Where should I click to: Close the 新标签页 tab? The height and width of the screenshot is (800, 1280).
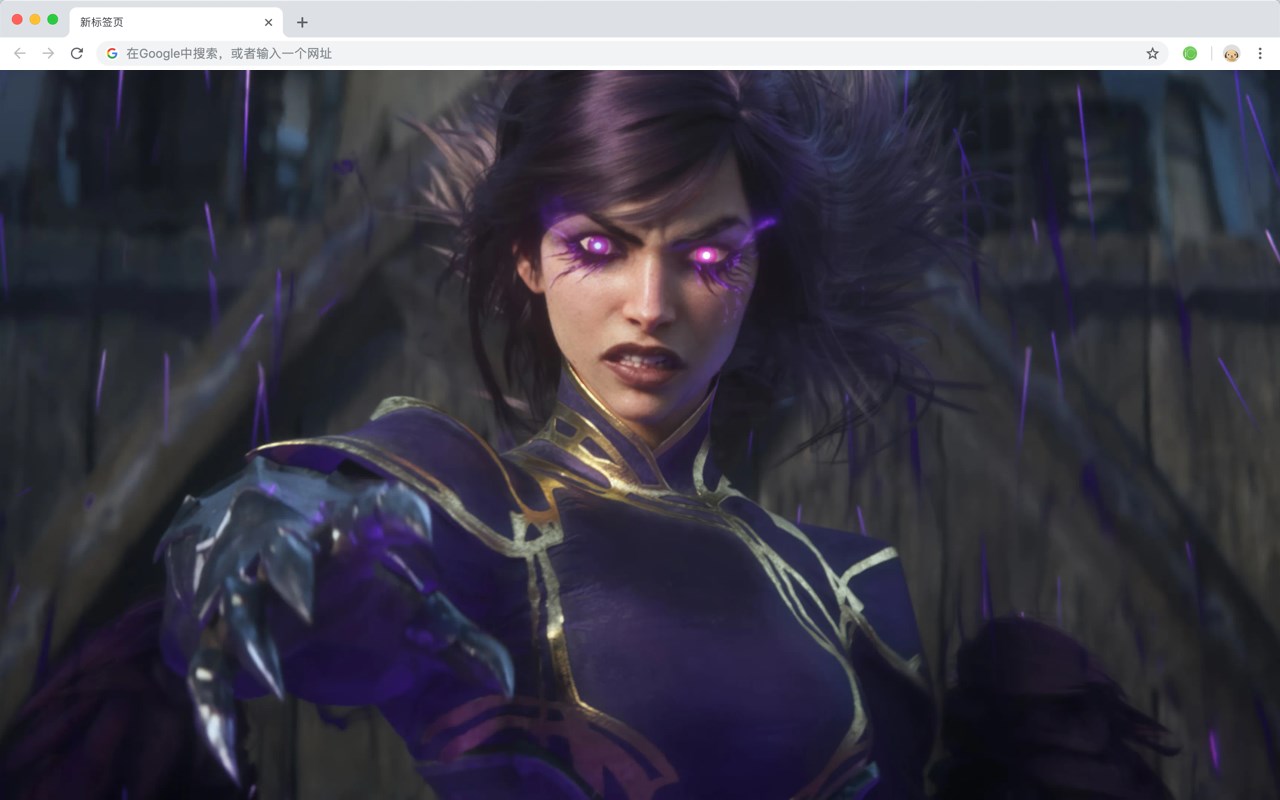tap(268, 22)
